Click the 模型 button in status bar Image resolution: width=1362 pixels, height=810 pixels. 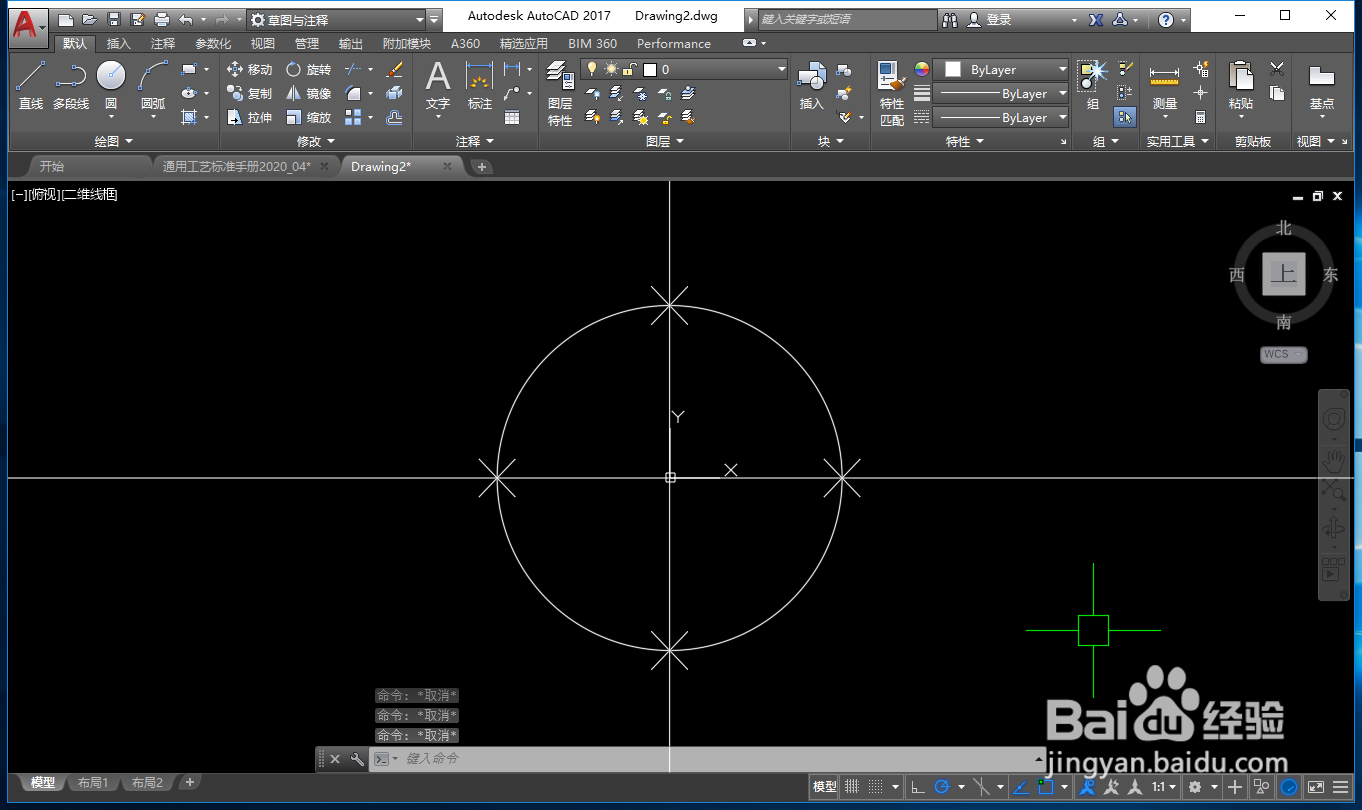[x=824, y=787]
